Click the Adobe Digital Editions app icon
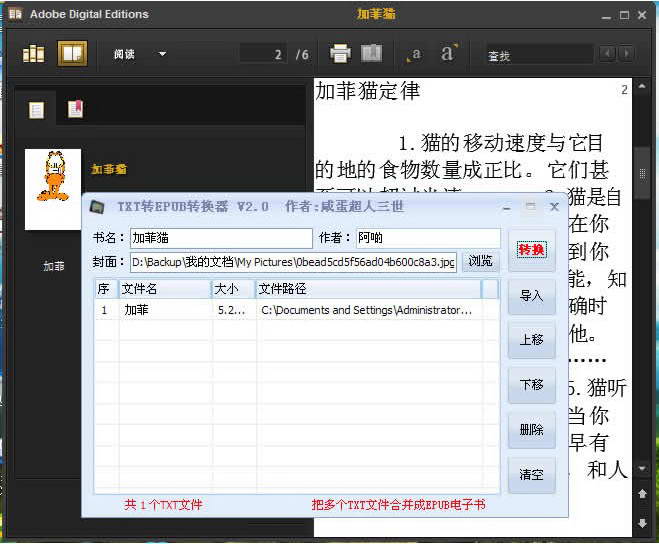This screenshot has width=659, height=544. [15, 14]
